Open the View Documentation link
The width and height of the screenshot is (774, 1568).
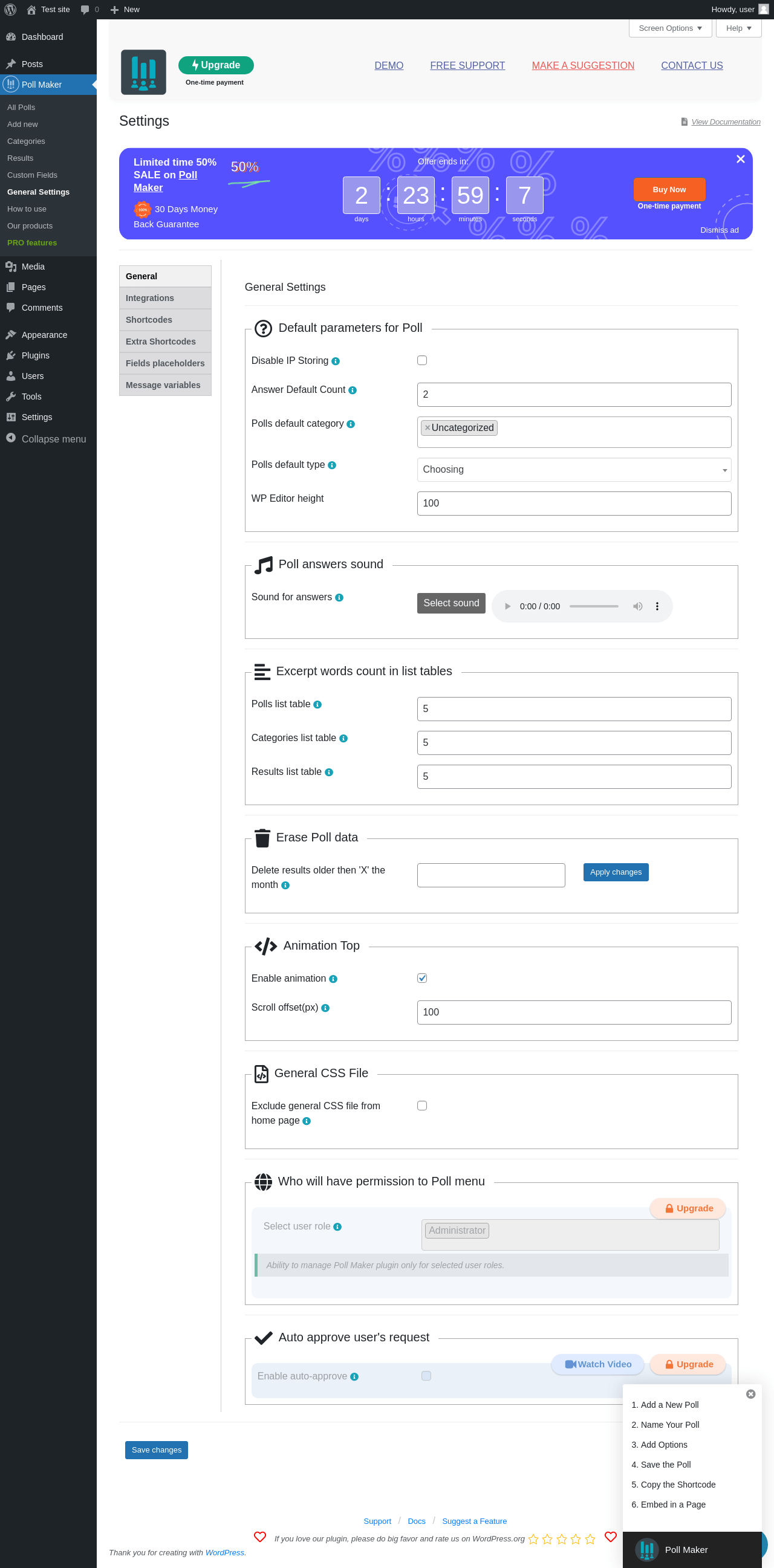point(725,121)
